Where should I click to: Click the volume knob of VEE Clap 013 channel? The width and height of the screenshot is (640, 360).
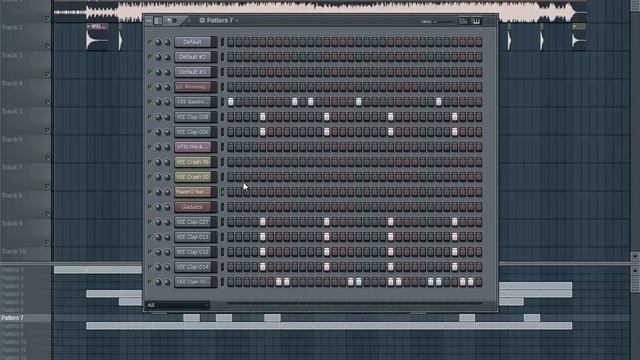167,252
